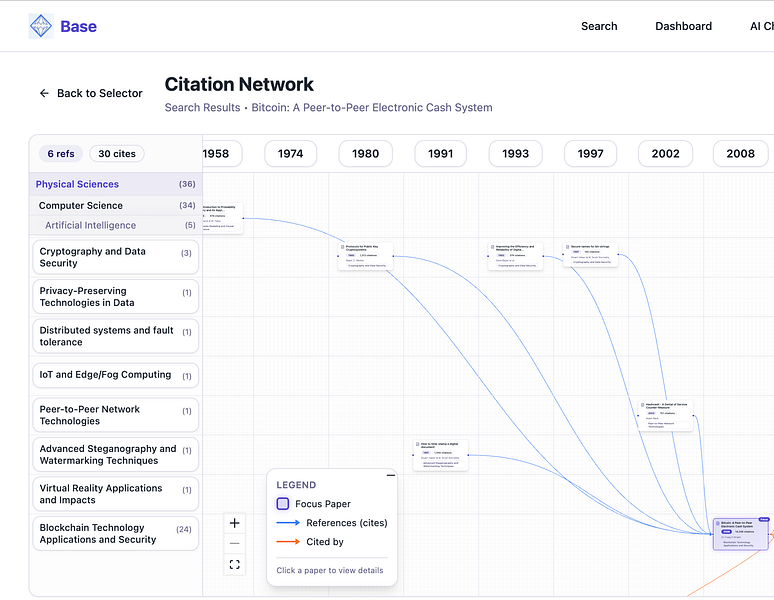Click the Bitcoin paper title breadcrumb
774x600 pixels.
coord(372,108)
